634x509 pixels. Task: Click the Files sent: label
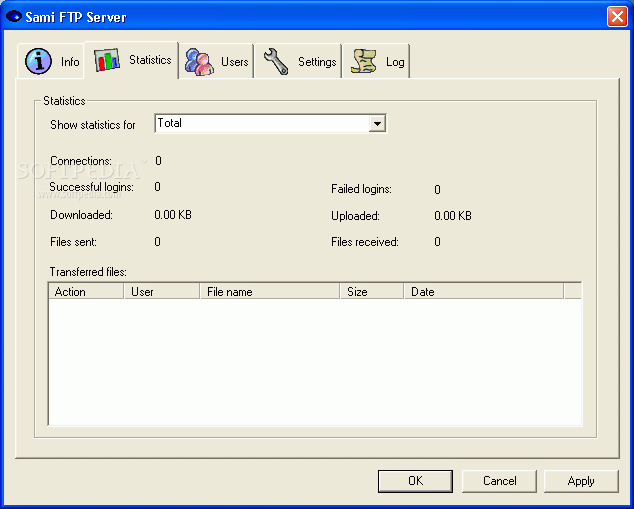(x=73, y=242)
